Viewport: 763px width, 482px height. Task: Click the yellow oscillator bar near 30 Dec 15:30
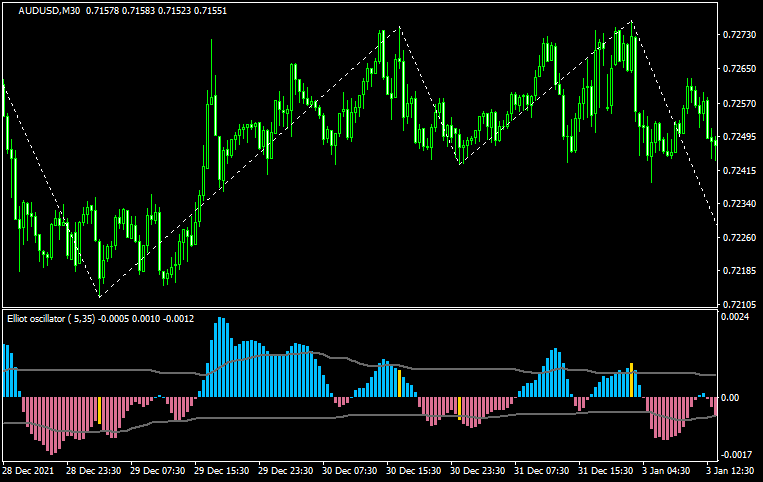pyautogui.click(x=400, y=384)
